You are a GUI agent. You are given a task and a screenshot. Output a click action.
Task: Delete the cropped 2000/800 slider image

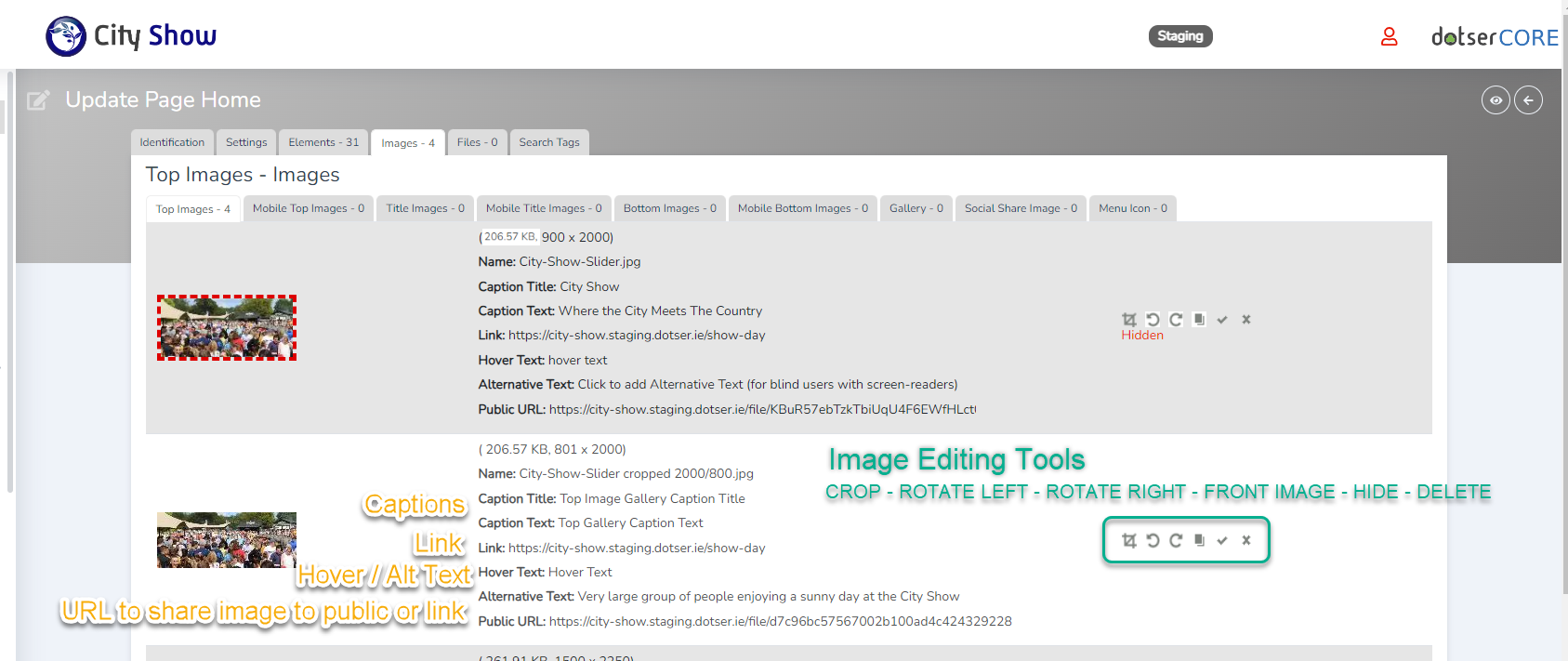coord(1246,540)
